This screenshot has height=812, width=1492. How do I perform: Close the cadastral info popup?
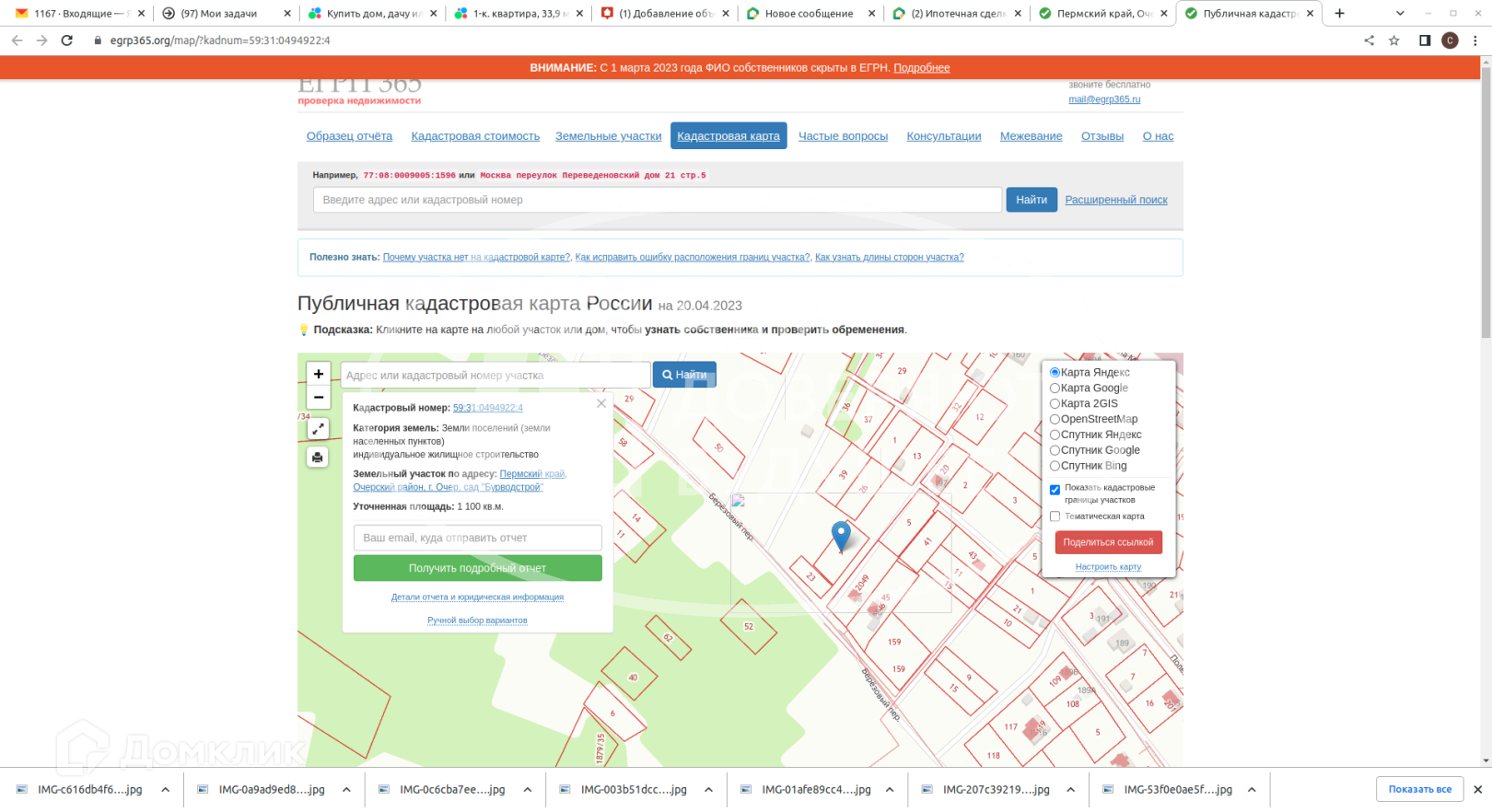click(601, 403)
